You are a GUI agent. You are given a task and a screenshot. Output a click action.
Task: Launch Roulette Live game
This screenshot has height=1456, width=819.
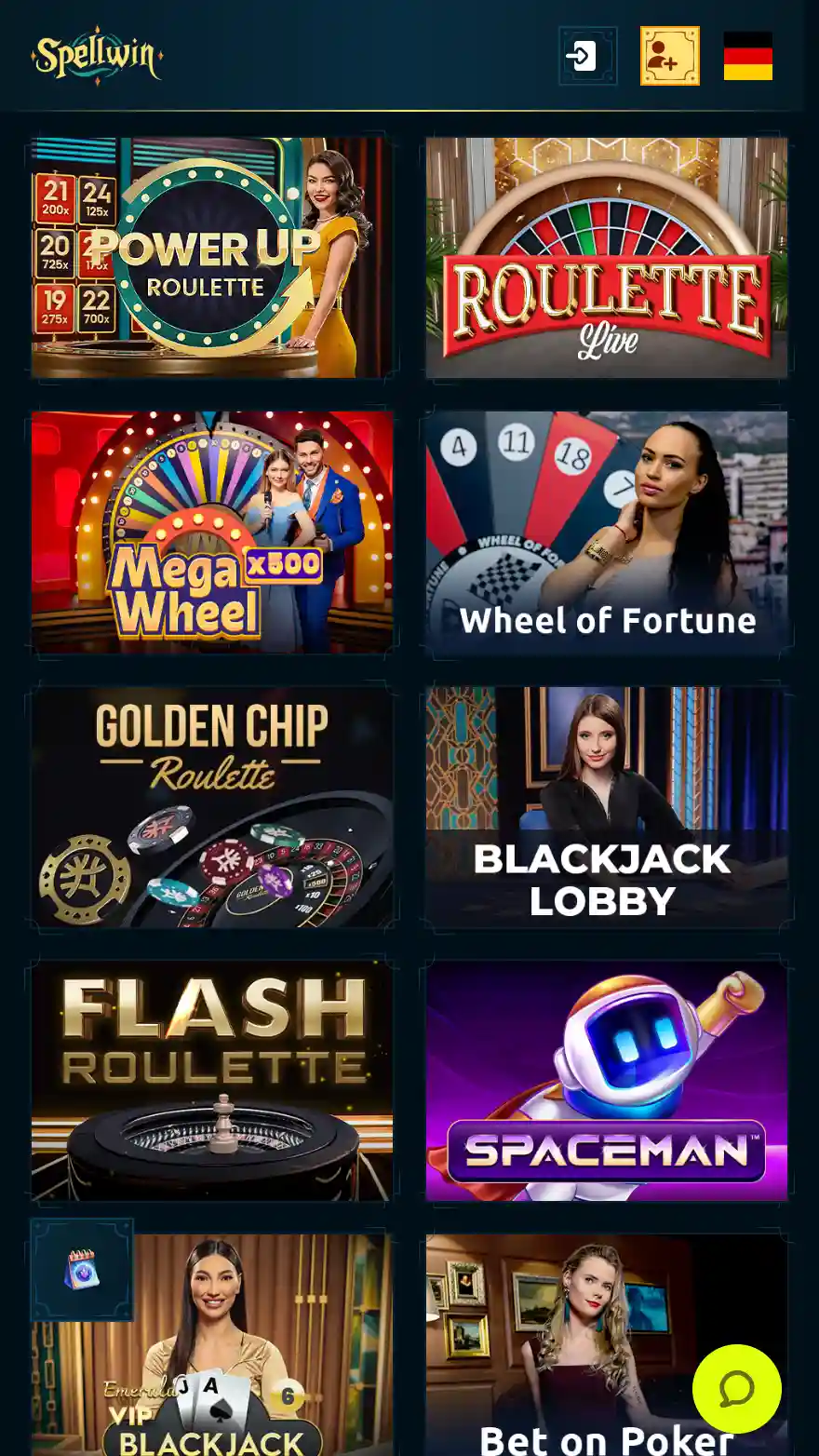pos(607,258)
